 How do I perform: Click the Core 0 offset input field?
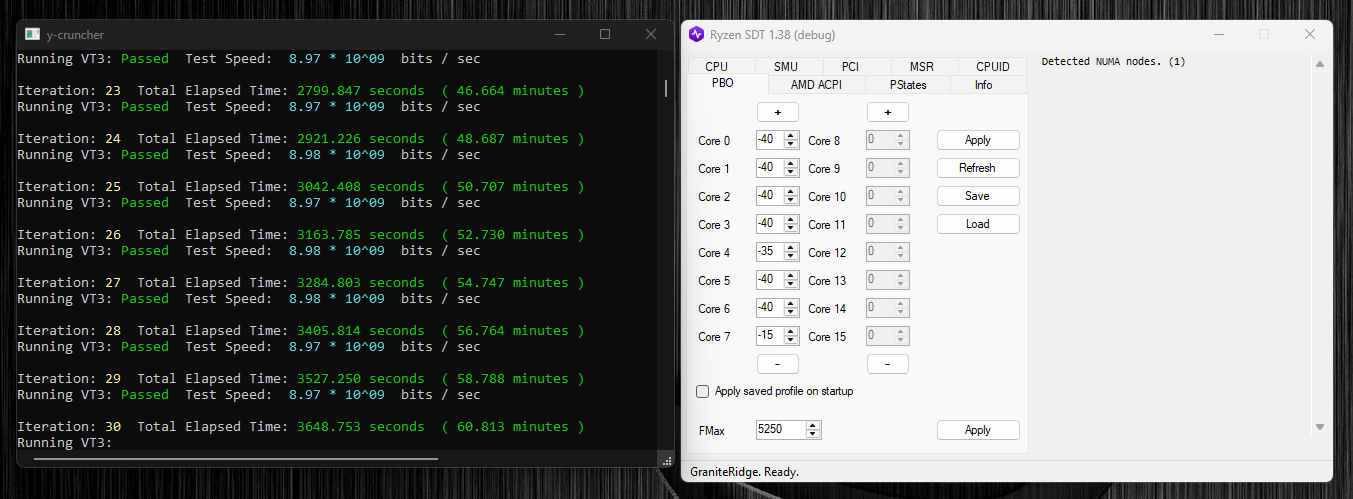click(x=770, y=140)
